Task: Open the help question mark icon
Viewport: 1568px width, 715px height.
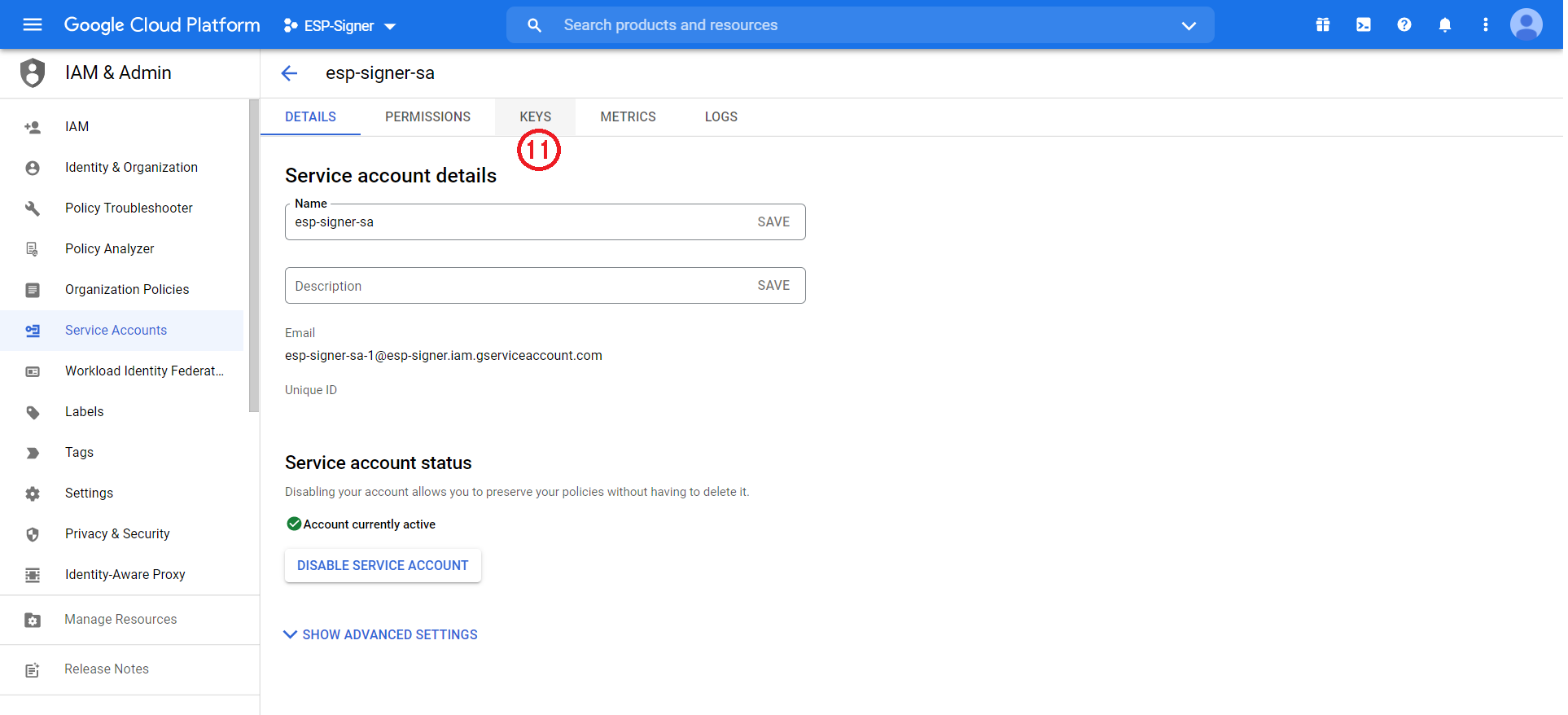Action: (x=1404, y=24)
